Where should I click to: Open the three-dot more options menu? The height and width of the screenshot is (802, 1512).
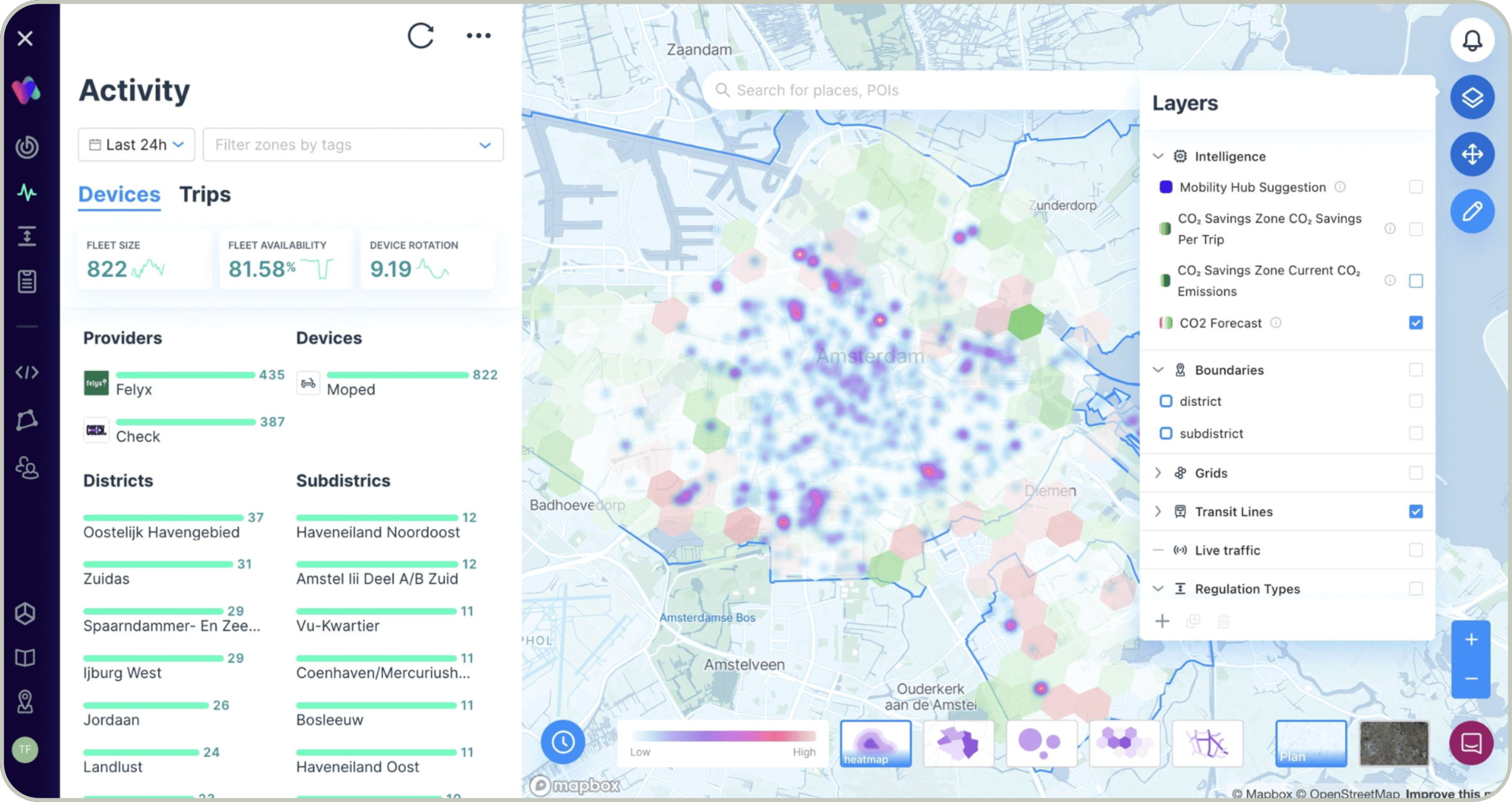click(x=478, y=36)
